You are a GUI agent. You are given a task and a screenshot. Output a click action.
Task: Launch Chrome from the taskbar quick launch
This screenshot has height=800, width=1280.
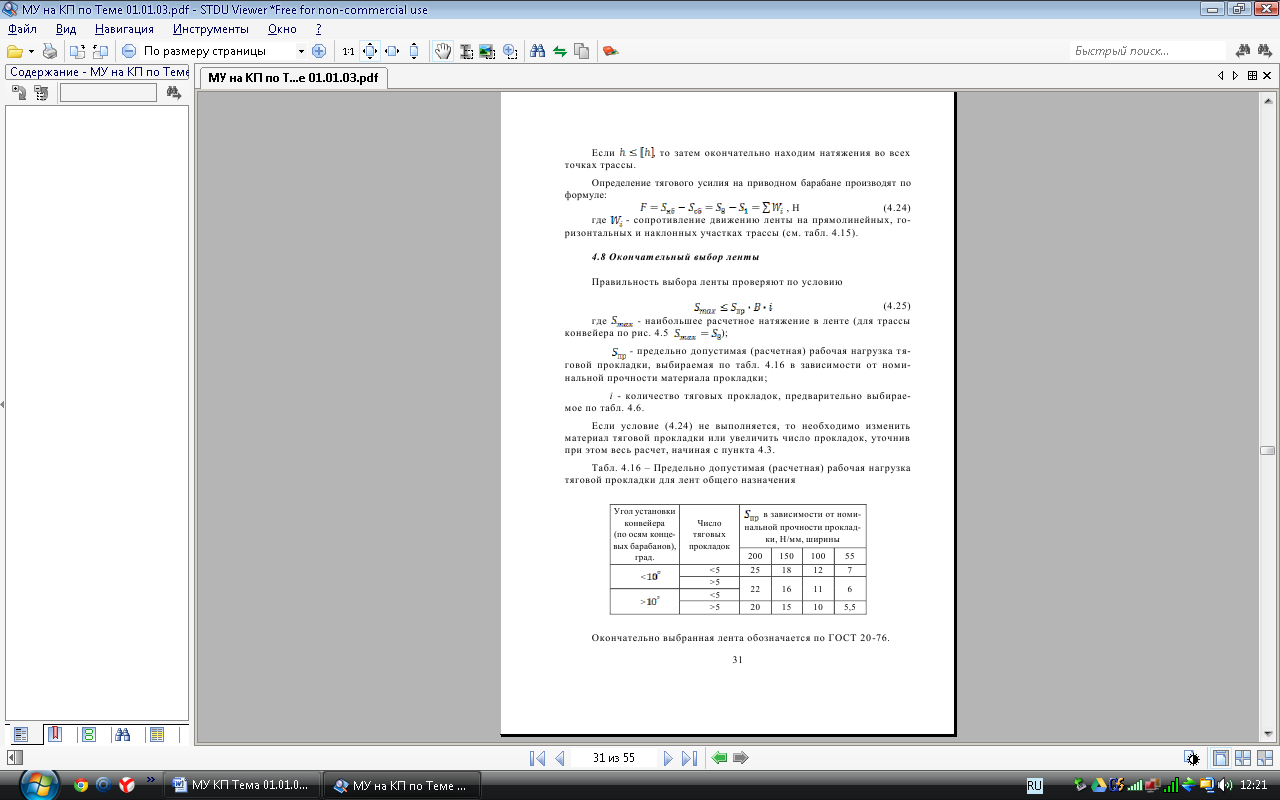point(81,785)
